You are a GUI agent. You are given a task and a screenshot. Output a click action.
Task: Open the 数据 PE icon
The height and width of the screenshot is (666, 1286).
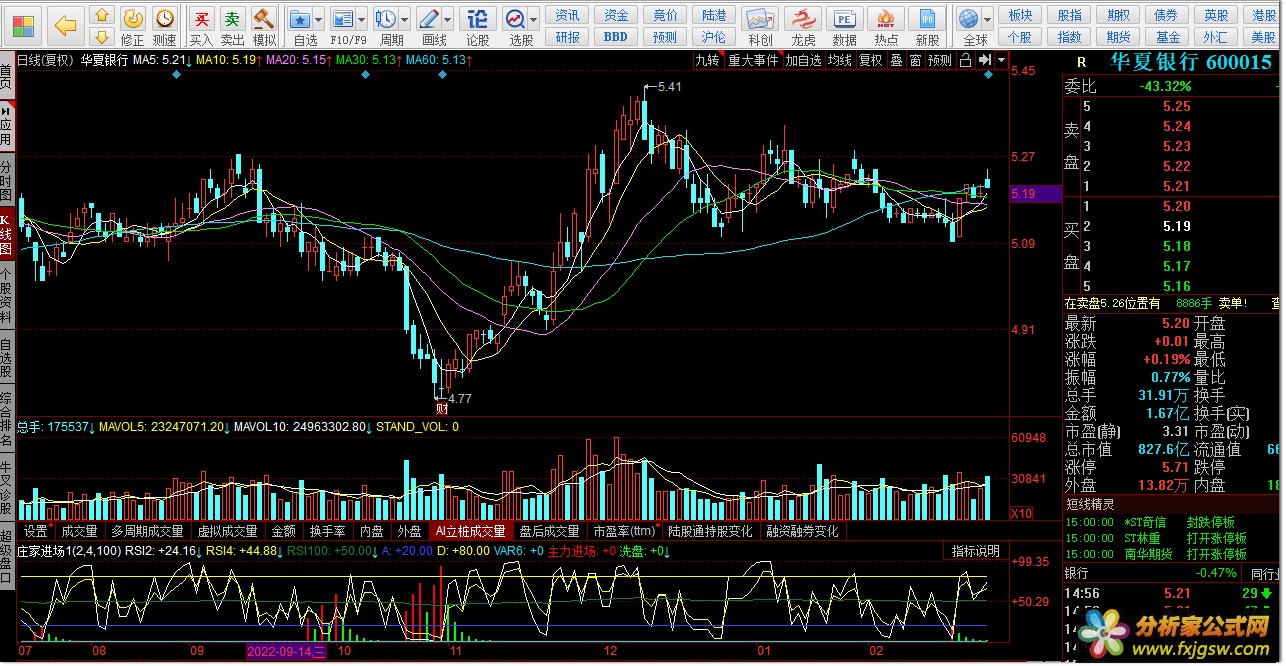pyautogui.click(x=845, y=18)
